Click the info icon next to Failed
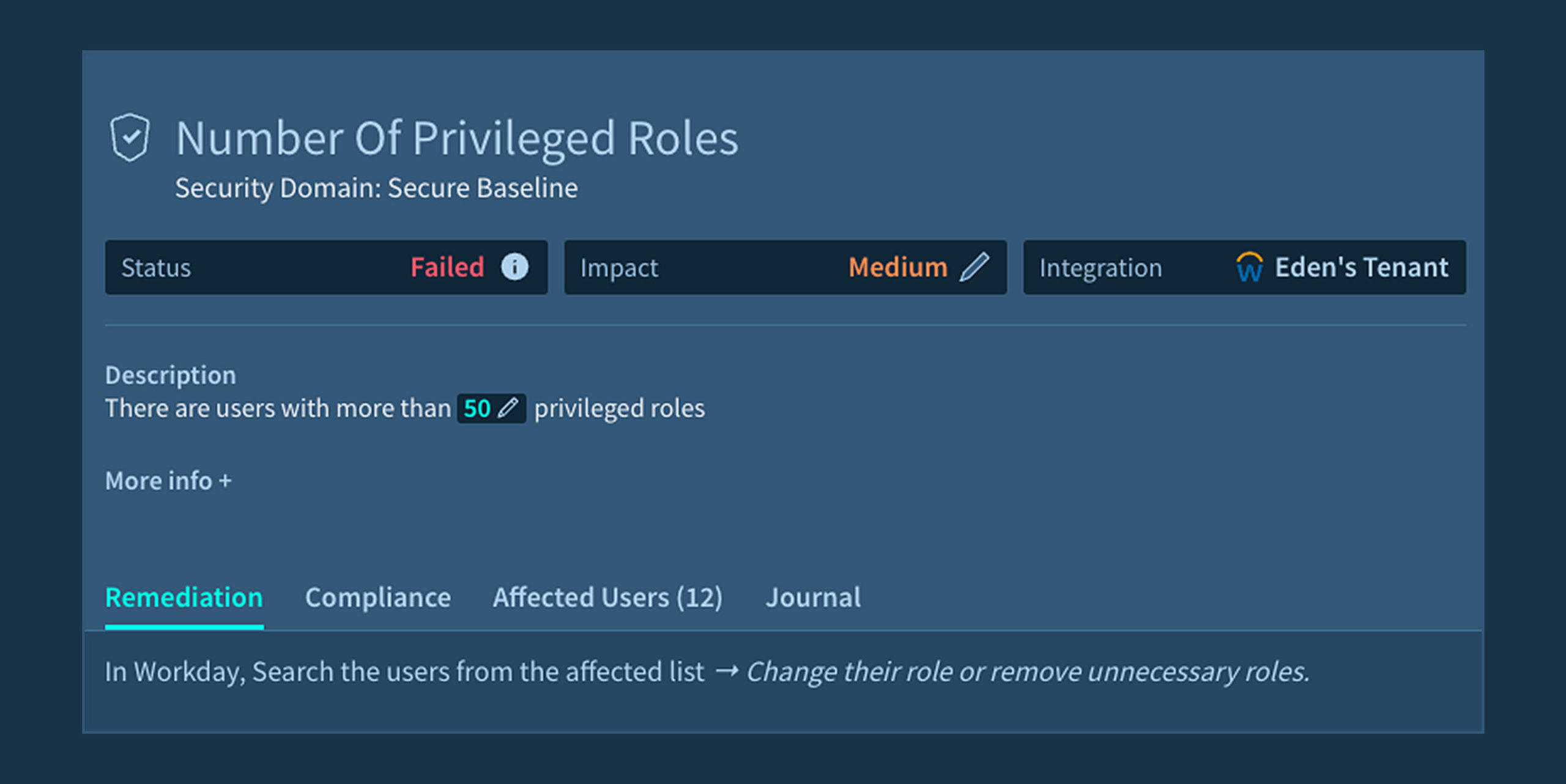 pyautogui.click(x=514, y=267)
